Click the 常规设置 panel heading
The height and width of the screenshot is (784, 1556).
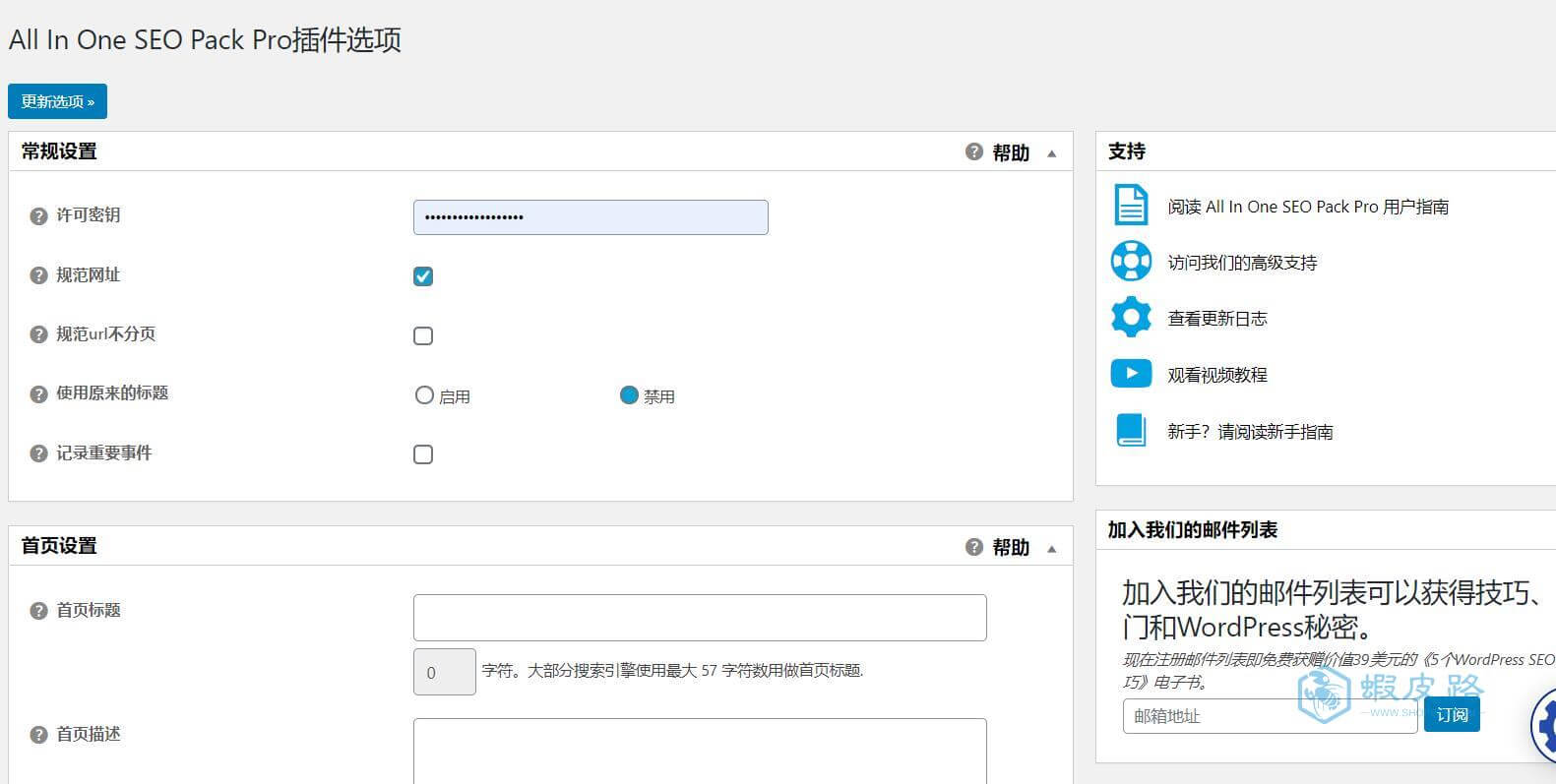tap(59, 151)
